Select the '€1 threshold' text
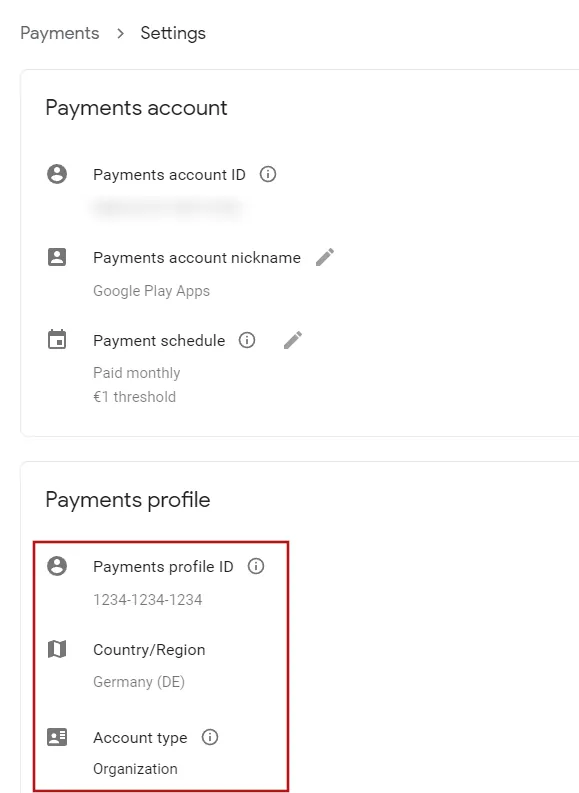Image resolution: width=579 pixels, height=793 pixels. coord(135,397)
